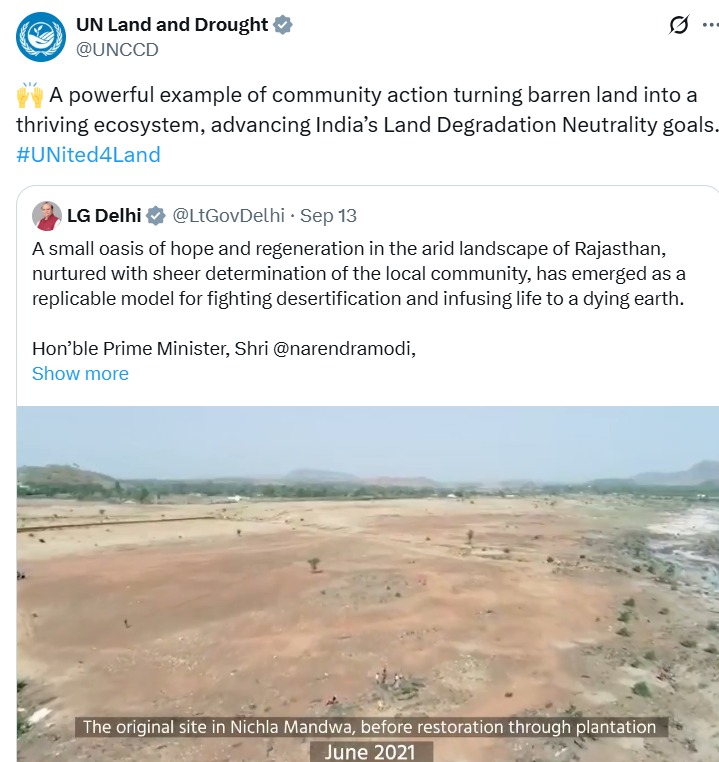This screenshot has height=762, width=719.
Task: Click the Nichla Mandwa video caption text
Action: click(x=370, y=727)
